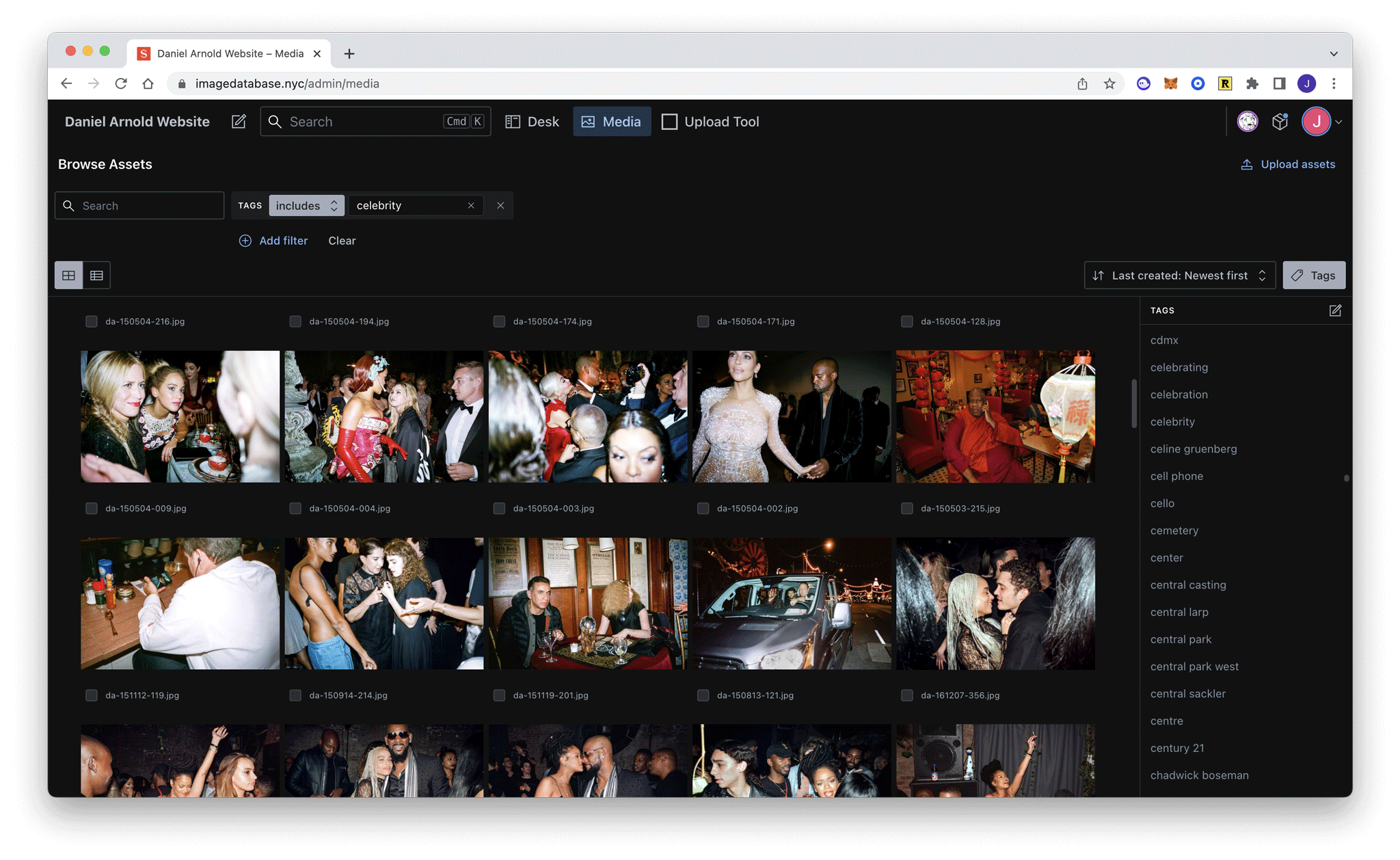The height and width of the screenshot is (860, 1400).
Task: Check the da-150504-171.jpg asset box
Action: coord(703,321)
